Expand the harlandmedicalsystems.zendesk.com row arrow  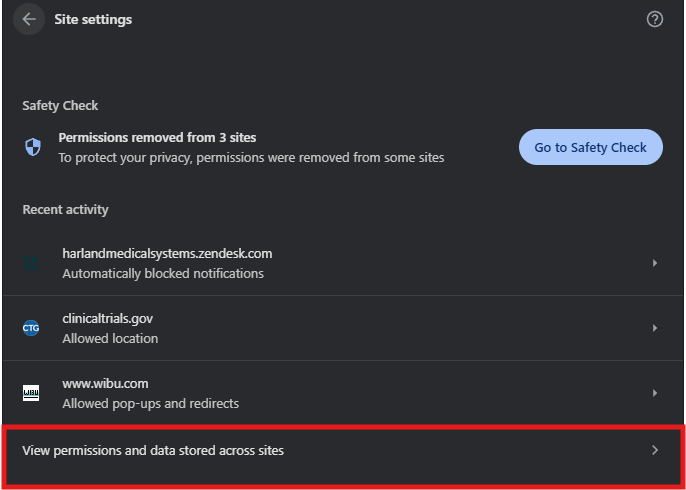pos(655,263)
